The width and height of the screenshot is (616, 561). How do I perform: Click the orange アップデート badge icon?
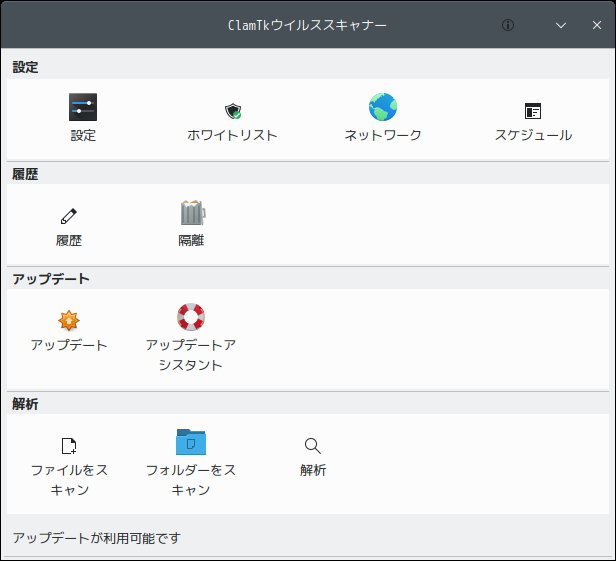69,321
